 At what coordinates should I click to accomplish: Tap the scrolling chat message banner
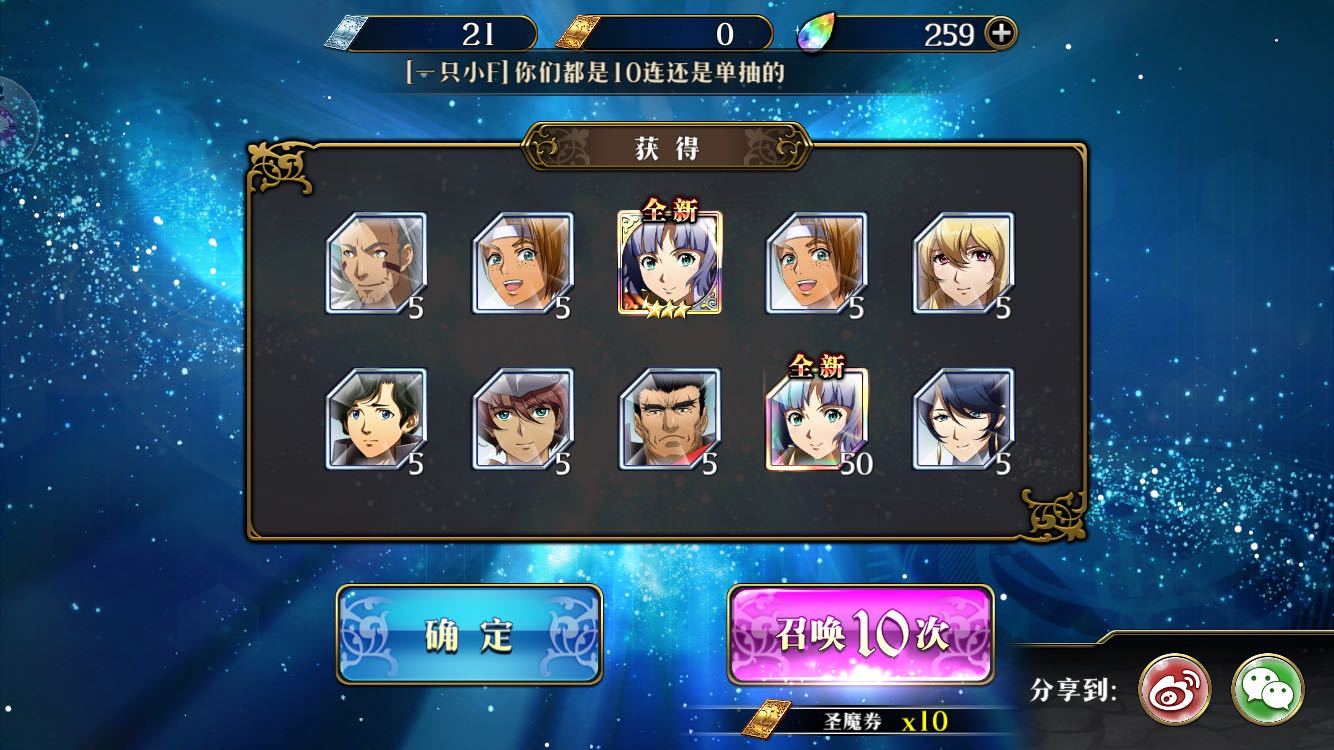click(595, 73)
